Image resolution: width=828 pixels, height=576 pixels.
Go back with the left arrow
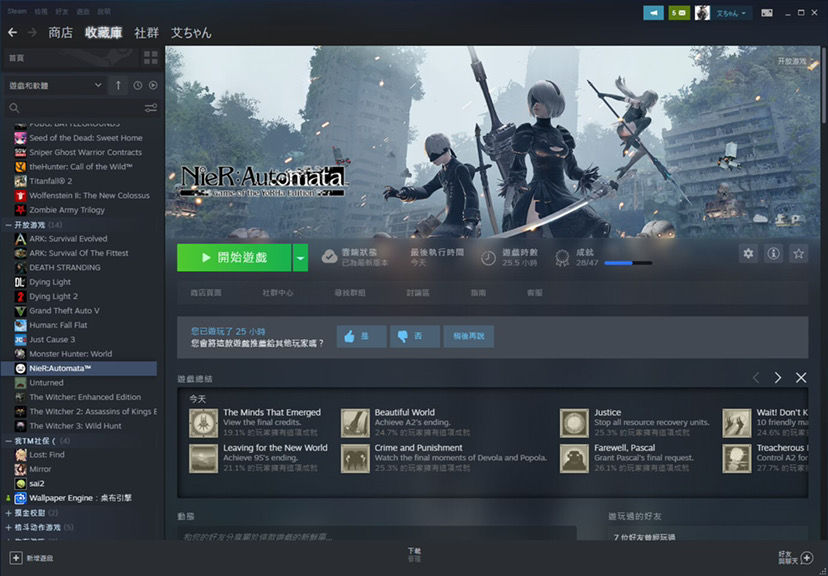pyautogui.click(x=13, y=33)
